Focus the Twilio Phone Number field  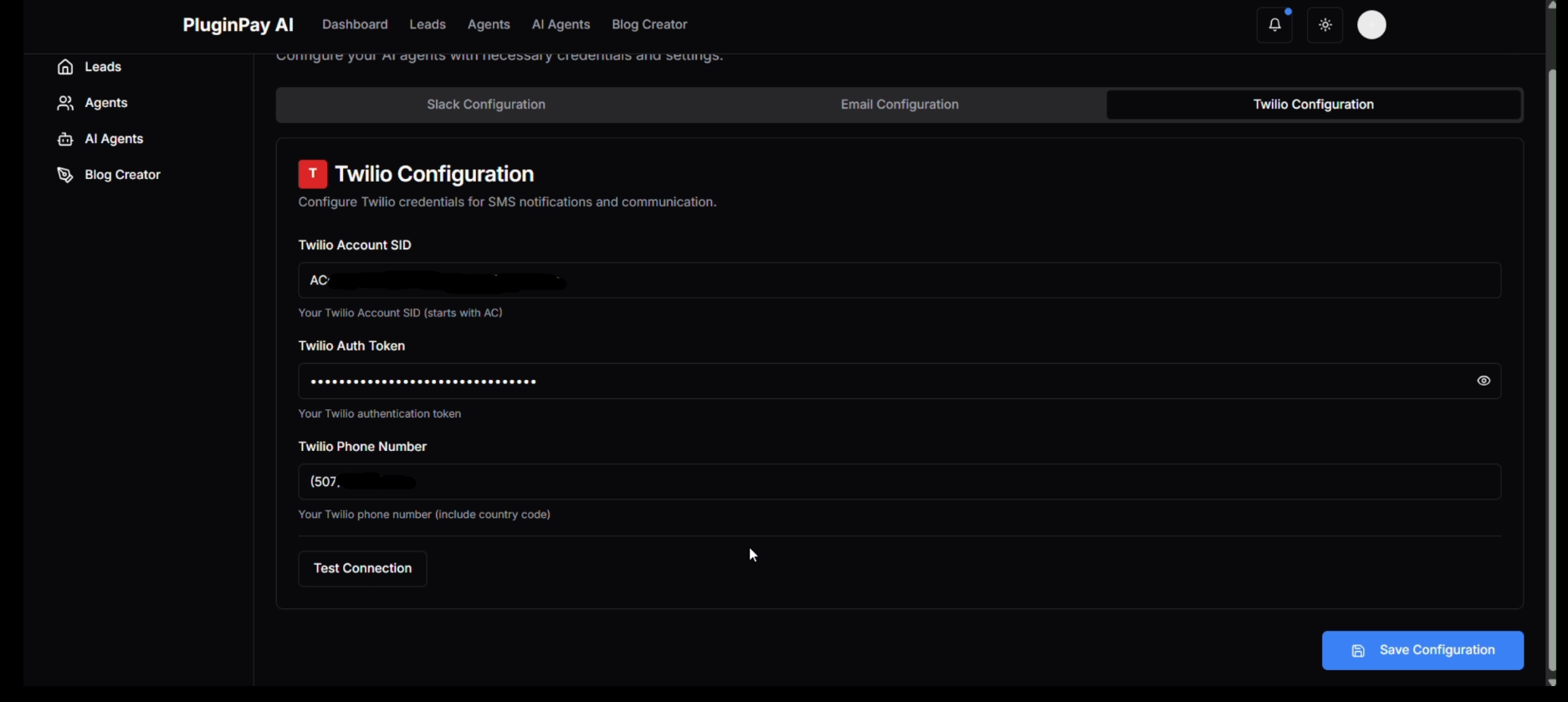pyautogui.click(x=899, y=482)
